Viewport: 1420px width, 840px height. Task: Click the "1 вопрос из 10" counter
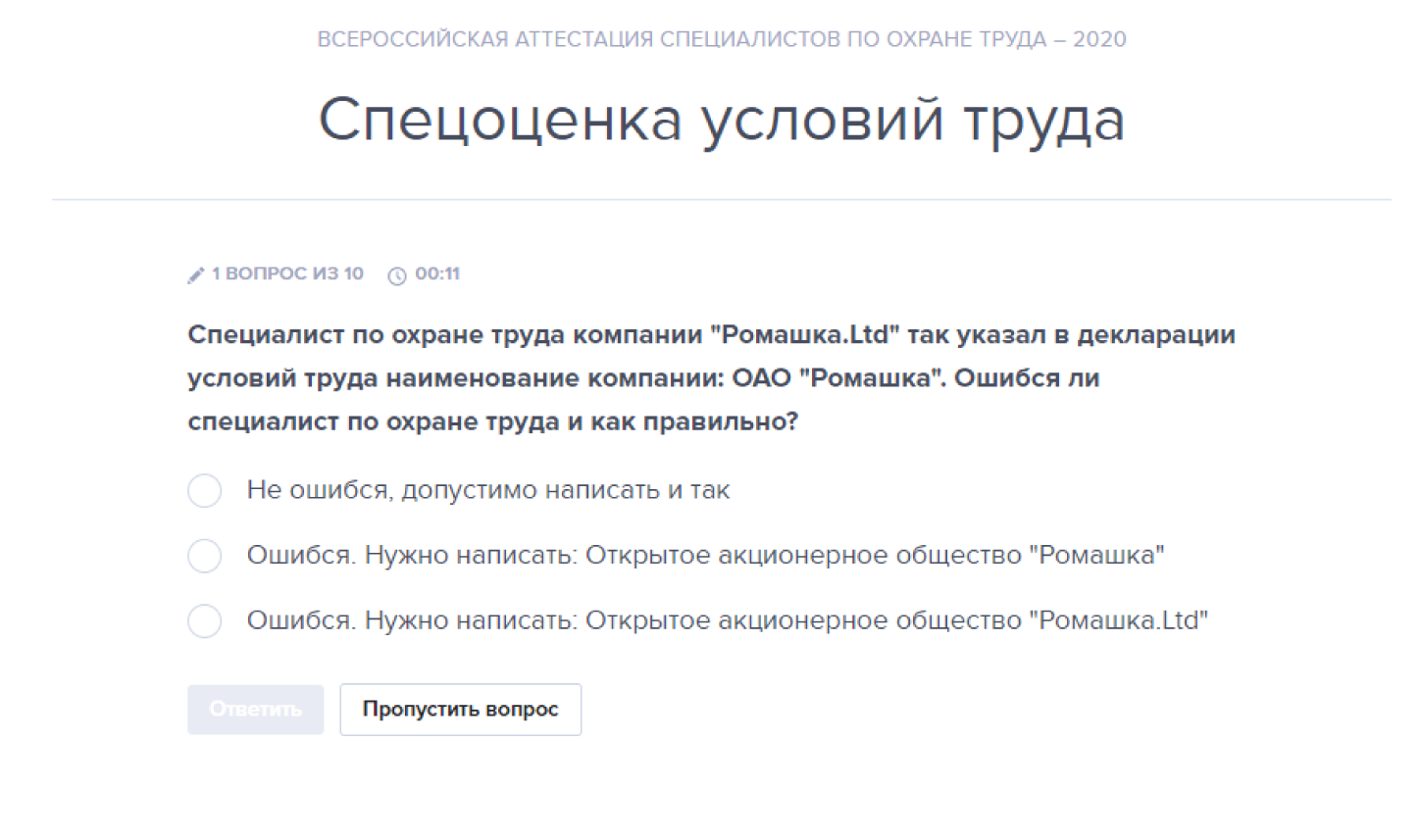pyautogui.click(x=286, y=273)
